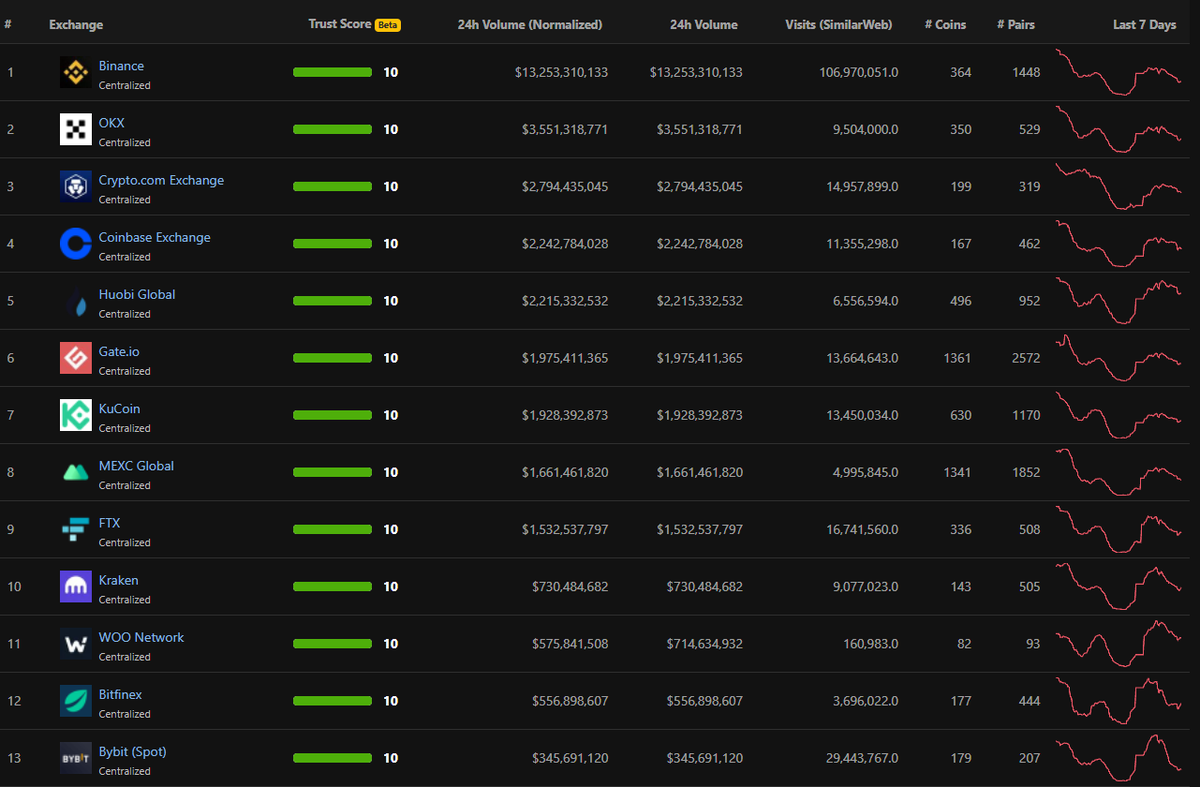Click FTX's 24h volume $1,532,537,797 normalized
This screenshot has height=787, width=1200.
565,529
